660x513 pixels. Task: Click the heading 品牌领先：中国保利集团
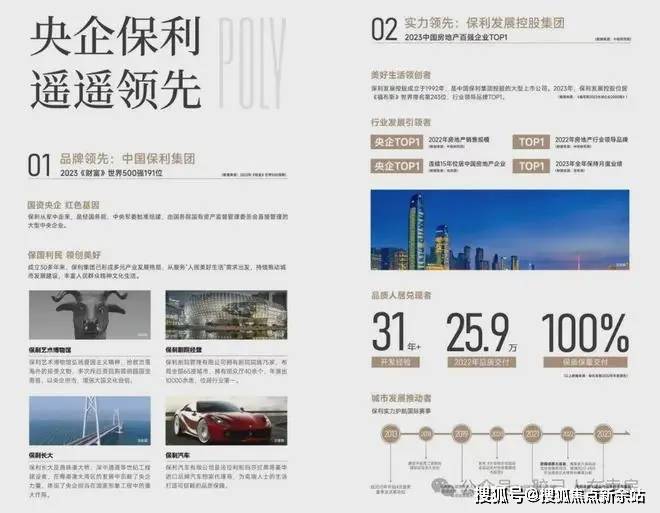click(128, 159)
